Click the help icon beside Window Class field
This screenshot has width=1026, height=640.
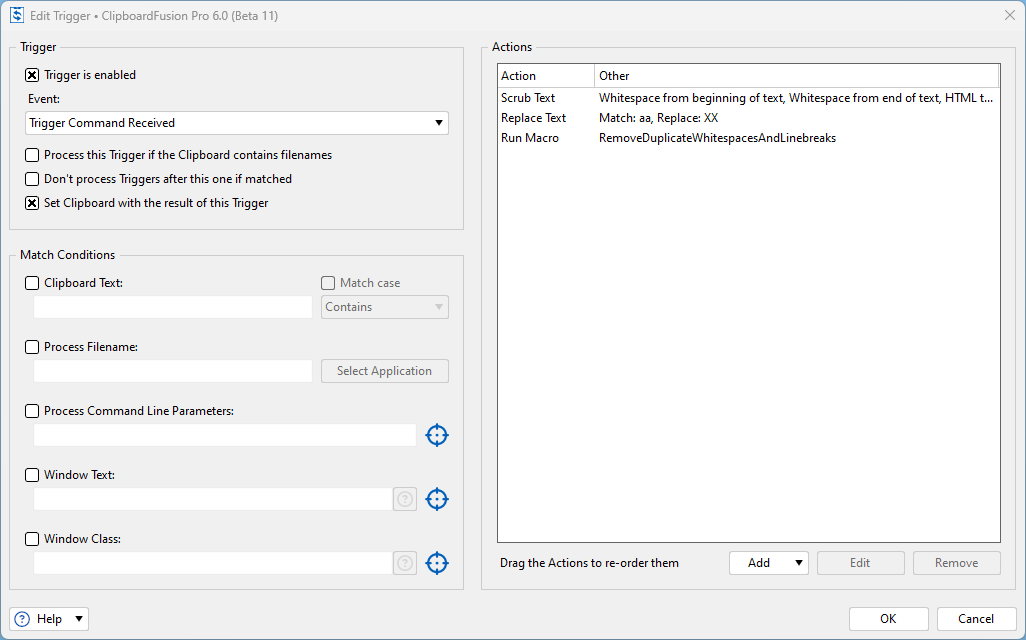click(x=405, y=563)
